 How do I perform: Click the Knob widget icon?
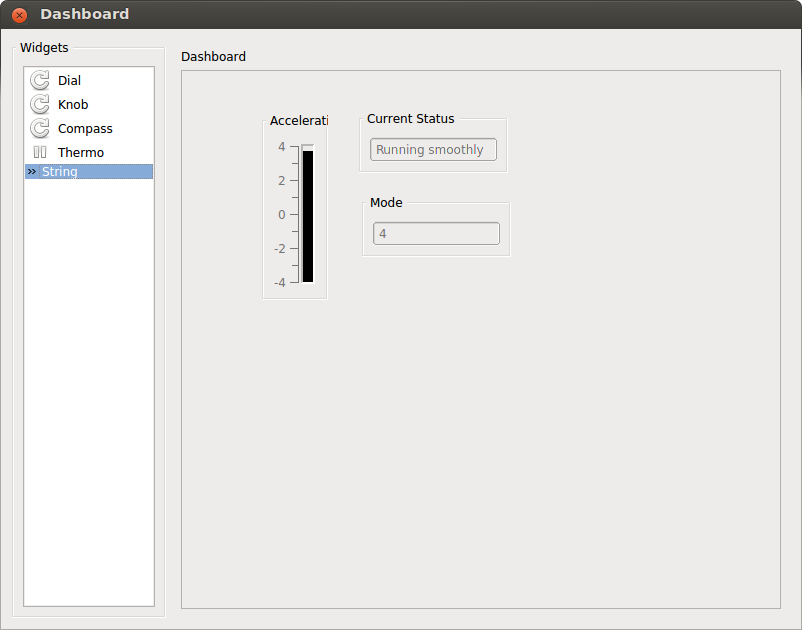[x=39, y=104]
